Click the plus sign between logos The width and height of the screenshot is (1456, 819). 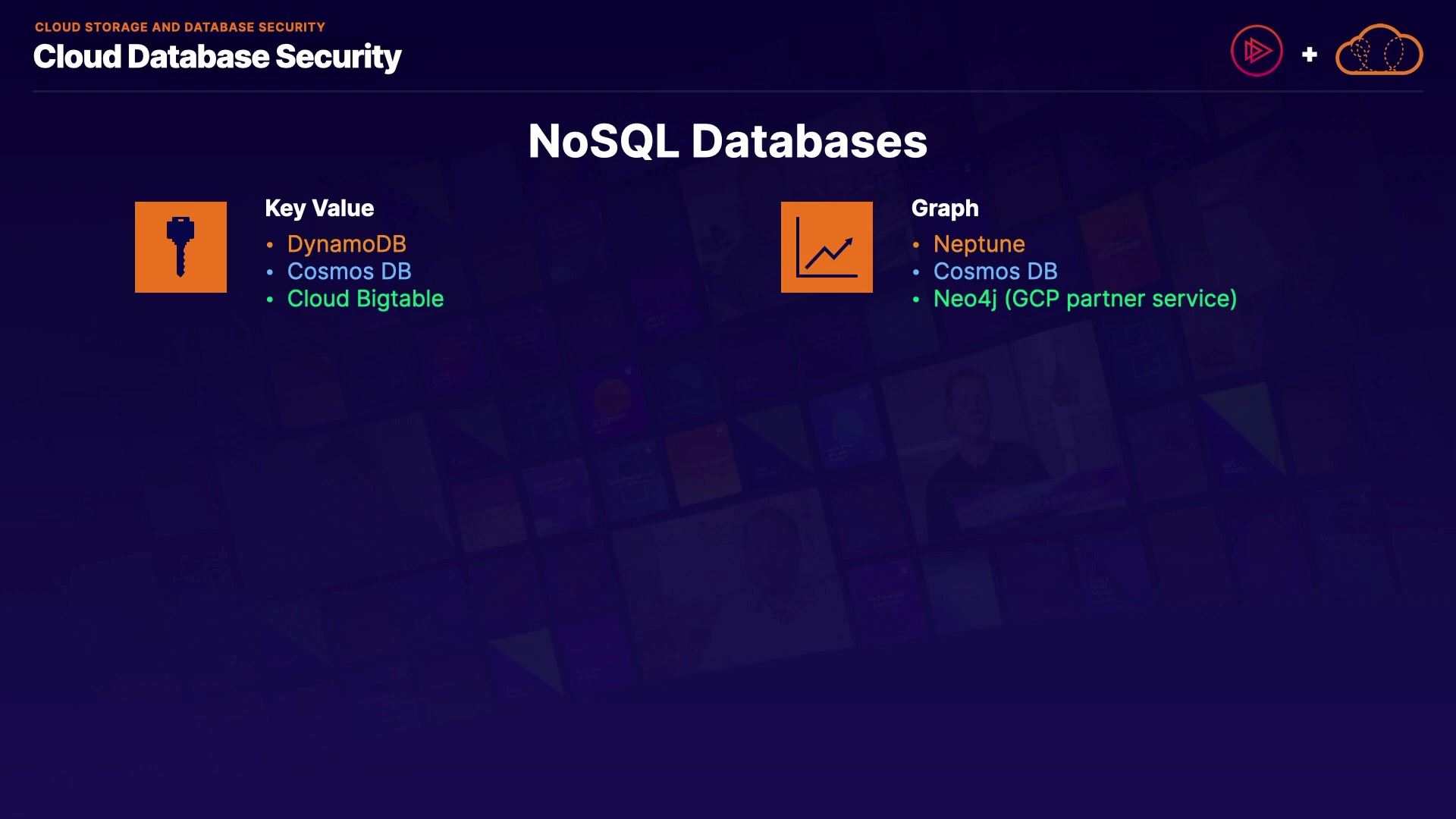click(x=1310, y=55)
